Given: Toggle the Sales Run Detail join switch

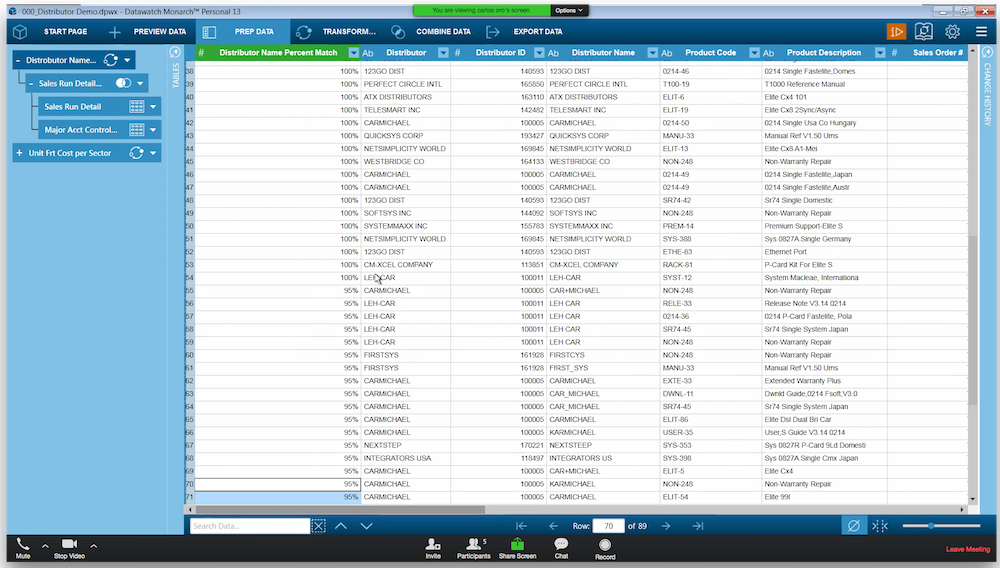Looking at the screenshot, I should click(123, 83).
